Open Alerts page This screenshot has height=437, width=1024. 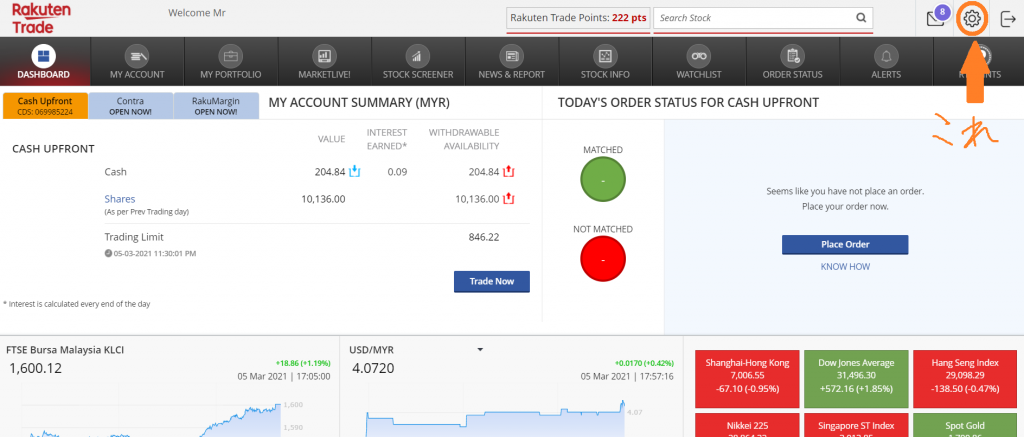[886, 62]
